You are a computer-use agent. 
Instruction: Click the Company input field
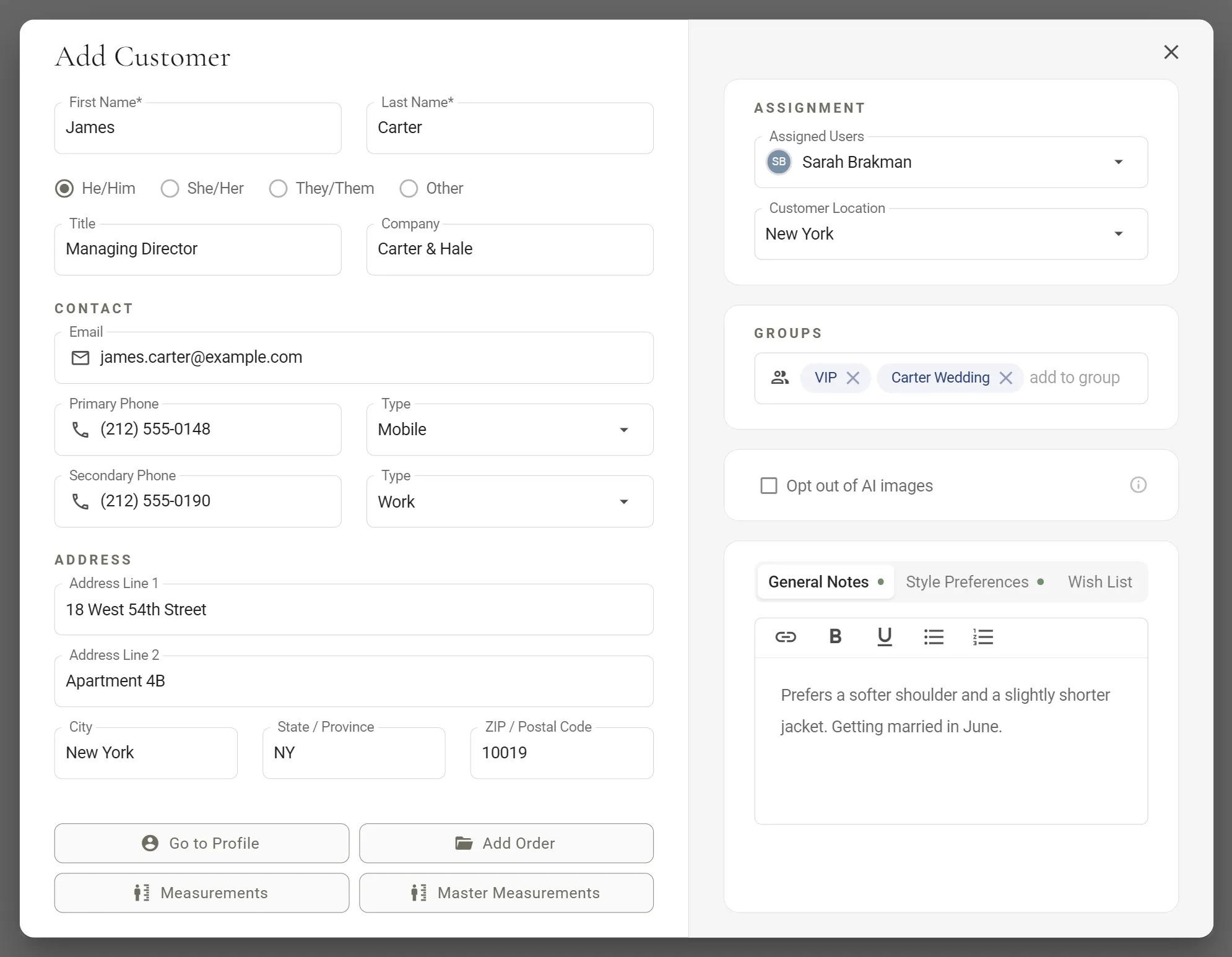[x=510, y=249]
